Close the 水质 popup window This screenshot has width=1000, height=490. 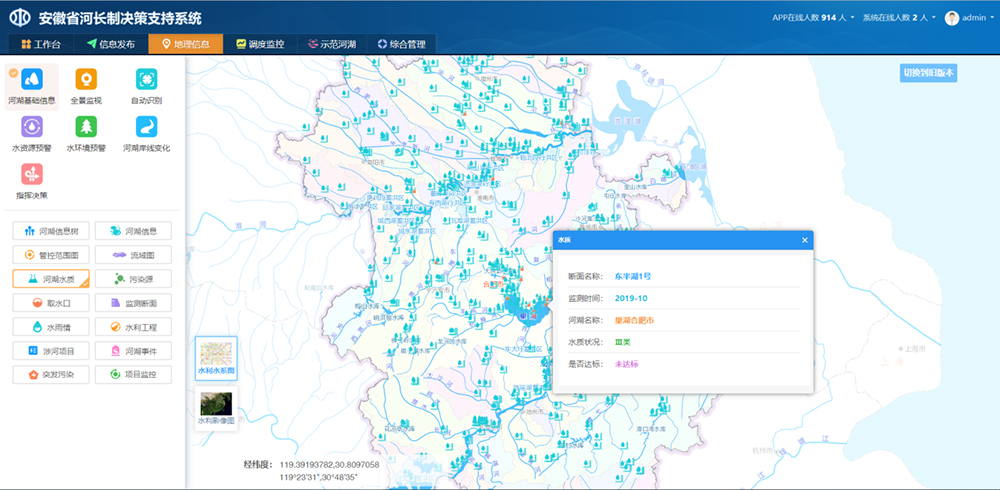pos(804,240)
